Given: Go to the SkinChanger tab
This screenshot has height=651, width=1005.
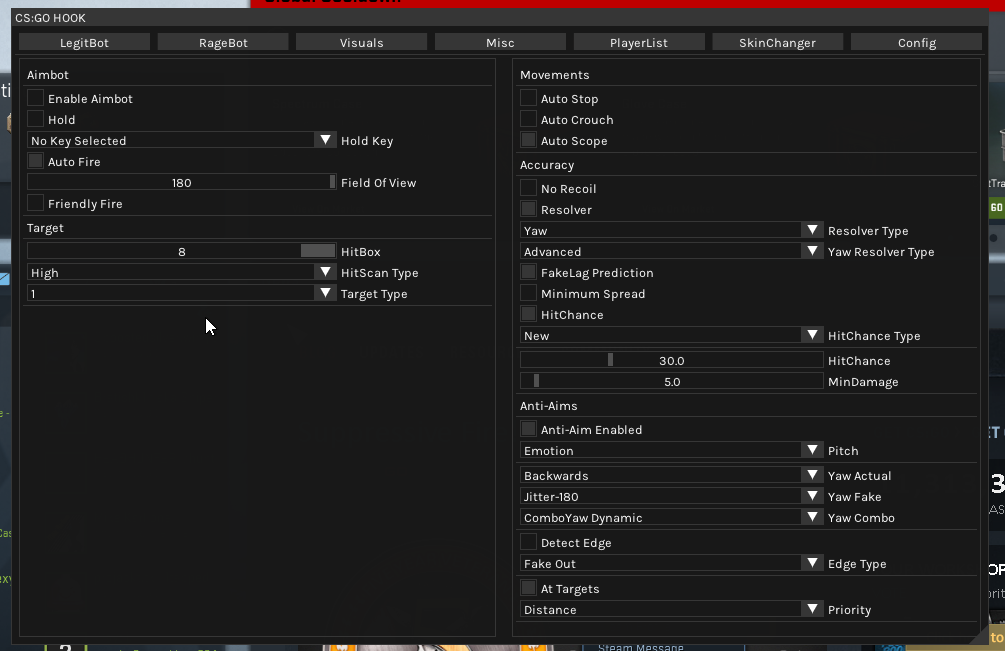Looking at the screenshot, I should pyautogui.click(x=777, y=42).
